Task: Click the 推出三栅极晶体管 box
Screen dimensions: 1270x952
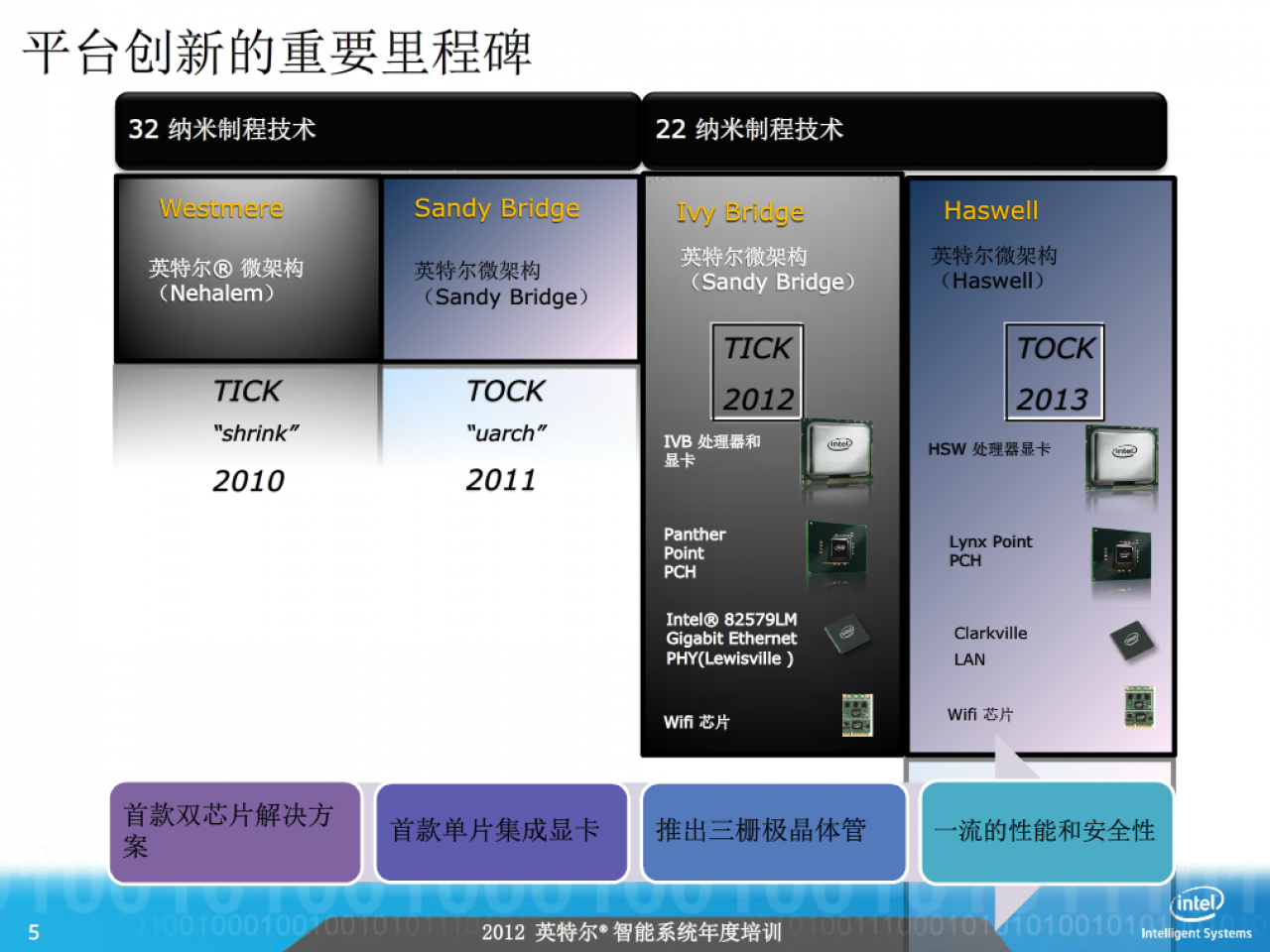Action: pos(774,831)
